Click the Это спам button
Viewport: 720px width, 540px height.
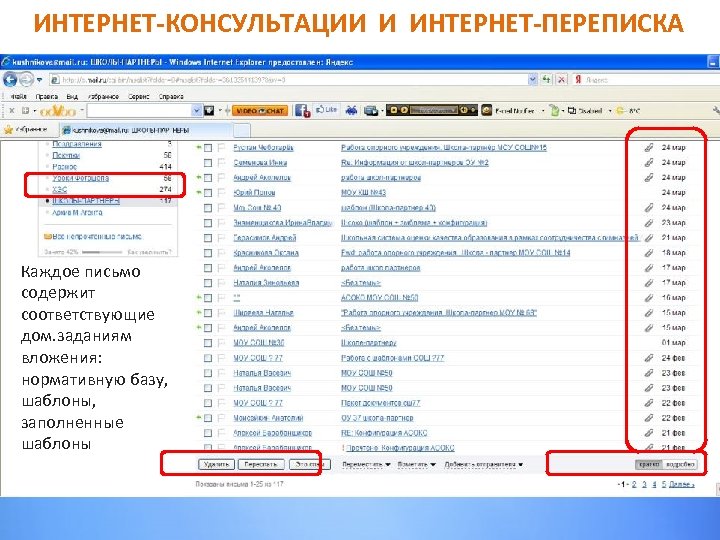pyautogui.click(x=309, y=465)
